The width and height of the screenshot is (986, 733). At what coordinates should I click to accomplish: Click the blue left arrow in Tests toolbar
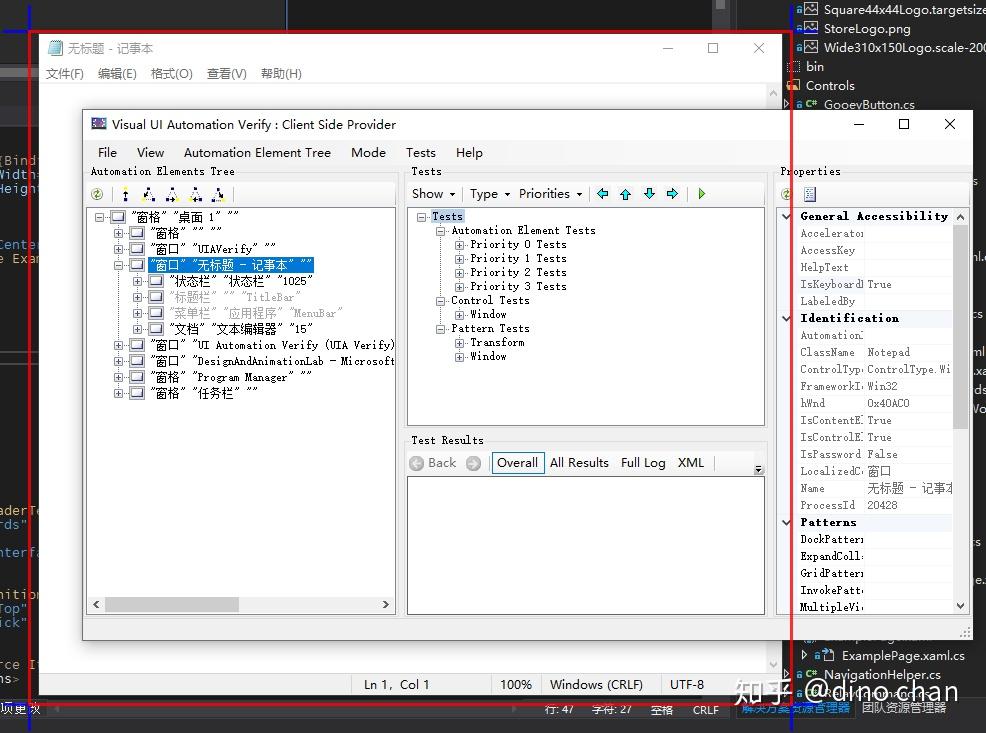(602, 194)
